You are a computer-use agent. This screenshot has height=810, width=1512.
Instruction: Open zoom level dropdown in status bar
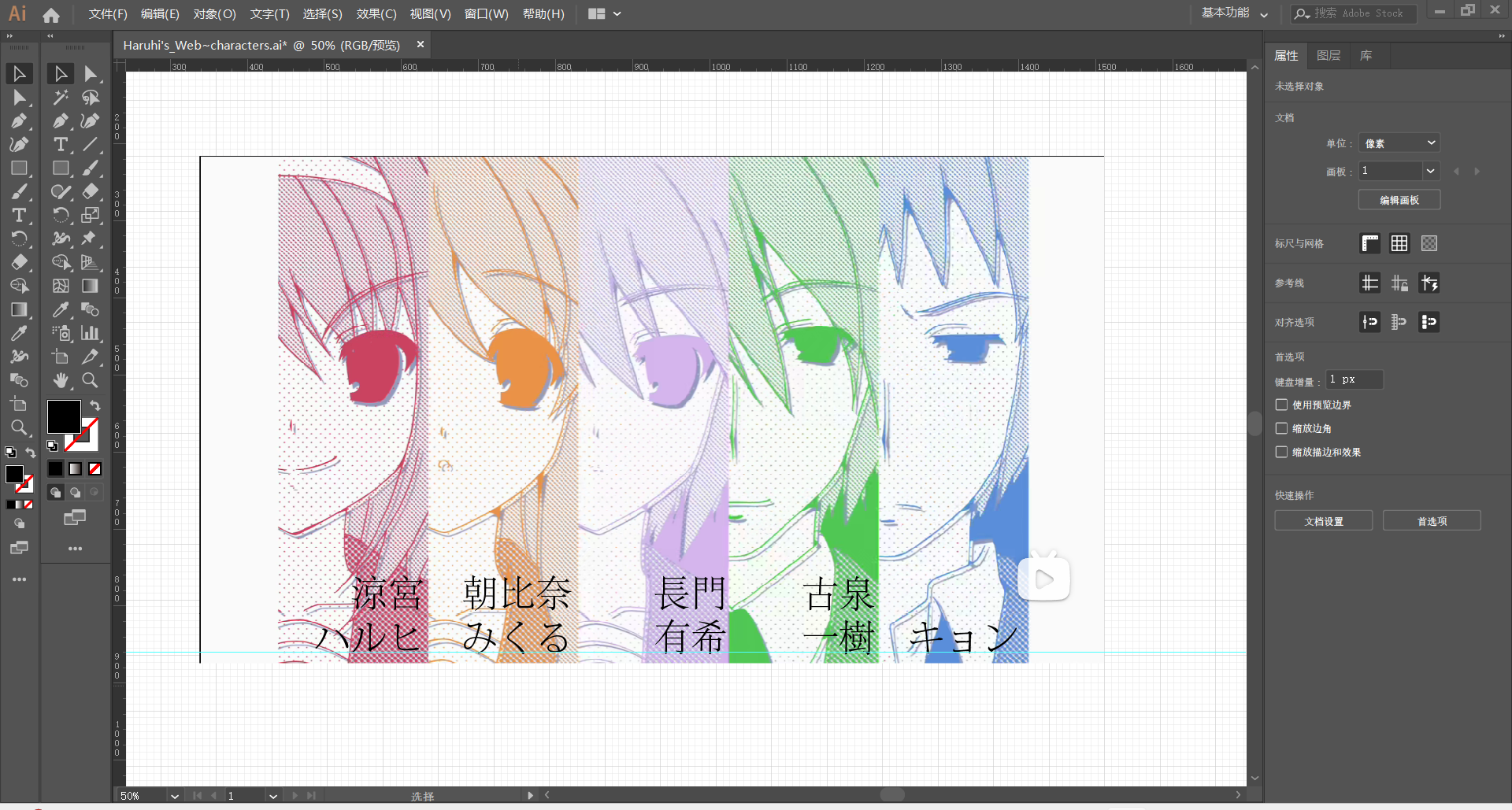174,796
